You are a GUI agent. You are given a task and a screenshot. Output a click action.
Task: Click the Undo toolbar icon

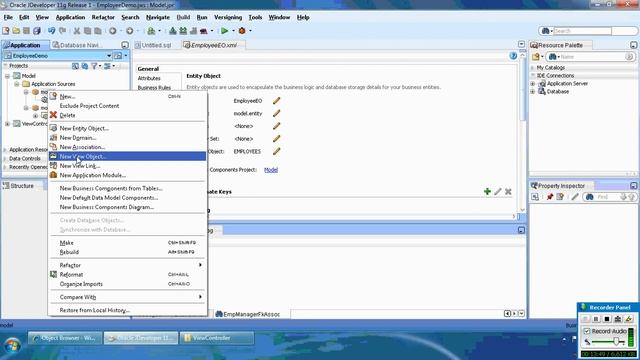pyautogui.click(x=51, y=31)
